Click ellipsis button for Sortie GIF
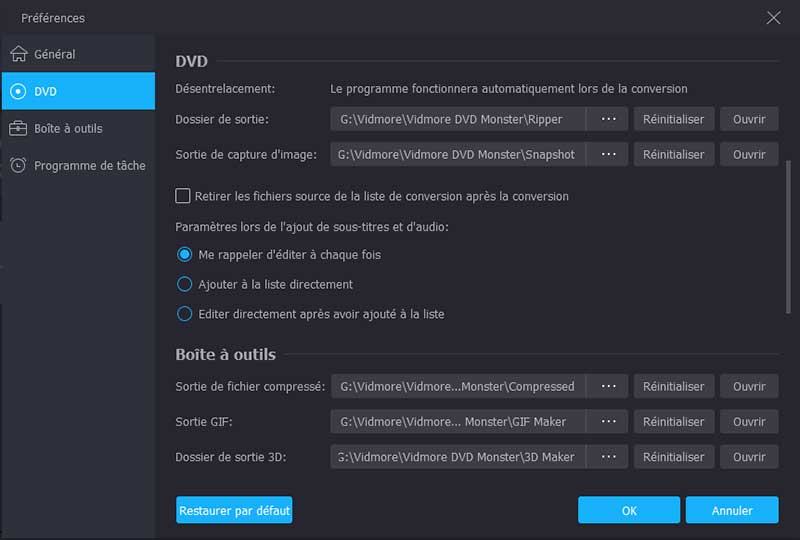 point(607,422)
